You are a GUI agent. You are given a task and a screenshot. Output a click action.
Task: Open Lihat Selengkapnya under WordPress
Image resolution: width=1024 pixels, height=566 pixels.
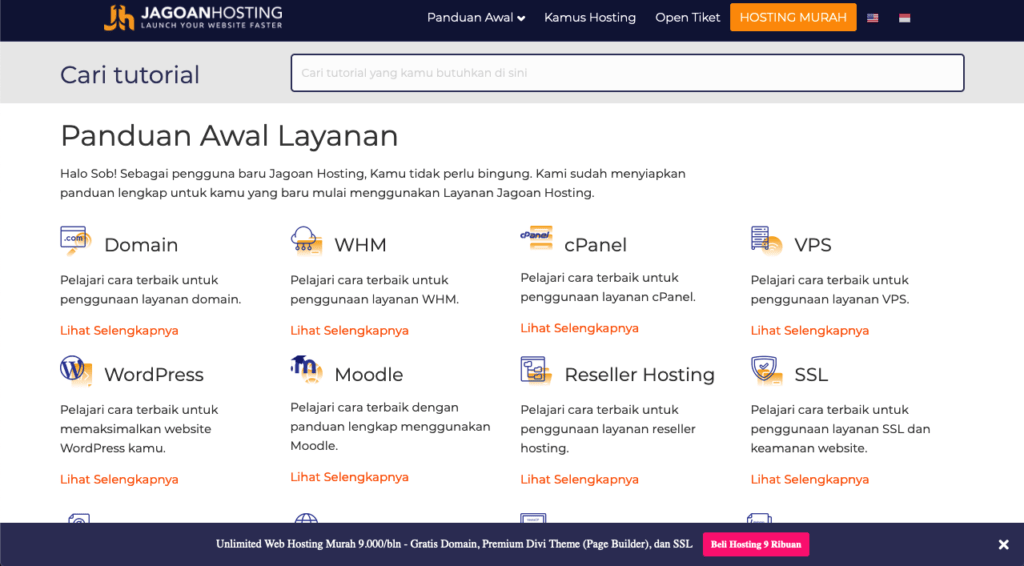119,479
